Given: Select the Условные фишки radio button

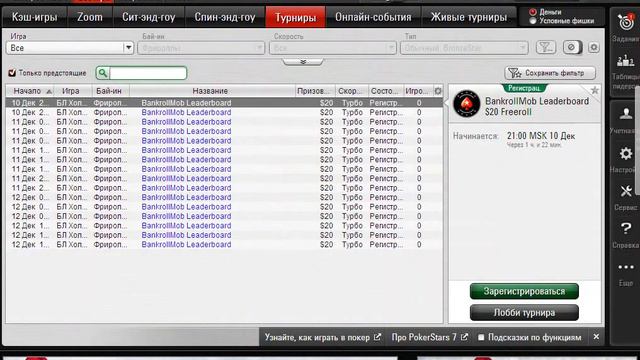Looking at the screenshot, I should click(x=533, y=20).
